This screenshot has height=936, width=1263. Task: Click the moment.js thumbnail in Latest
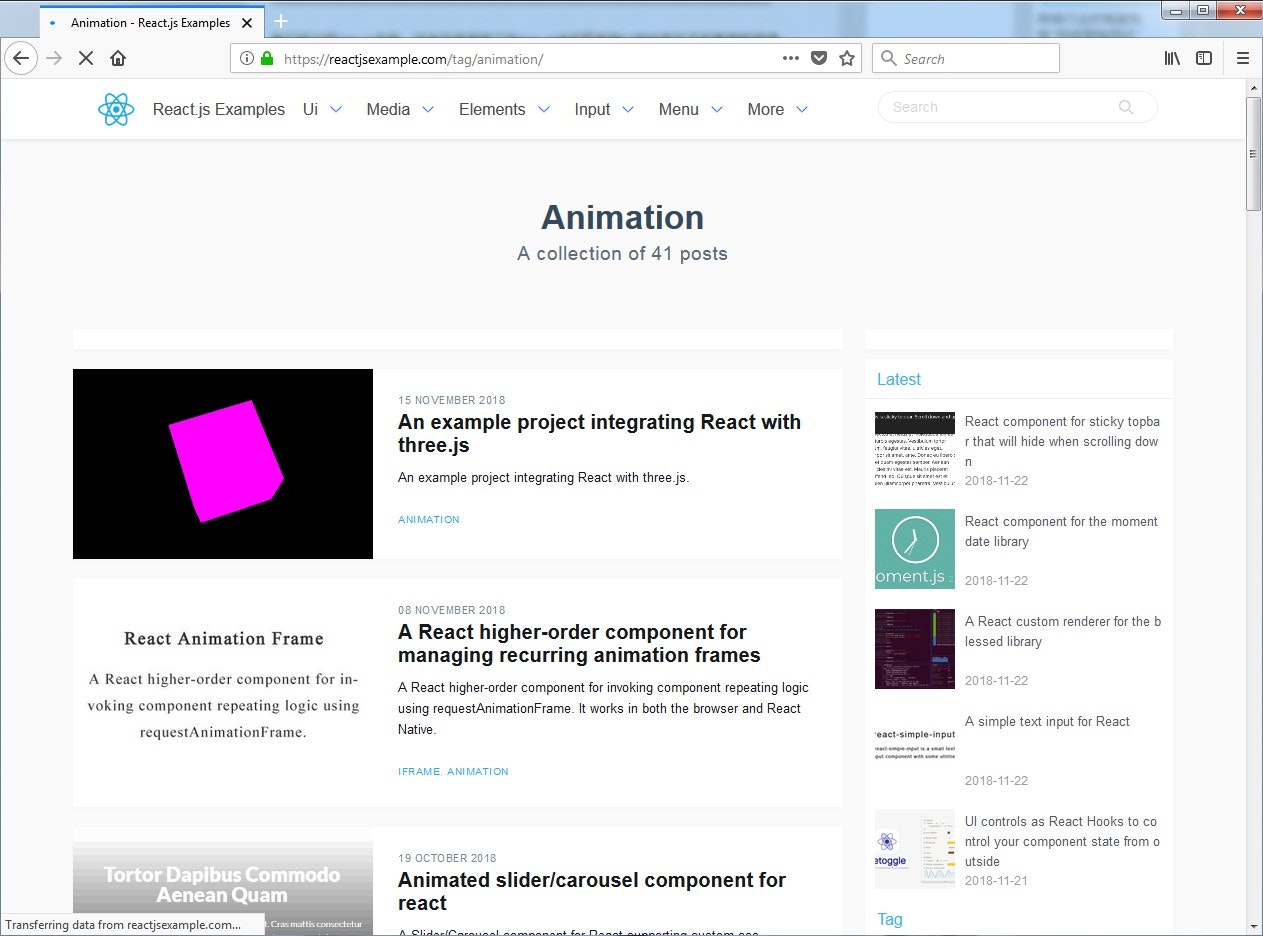click(914, 548)
